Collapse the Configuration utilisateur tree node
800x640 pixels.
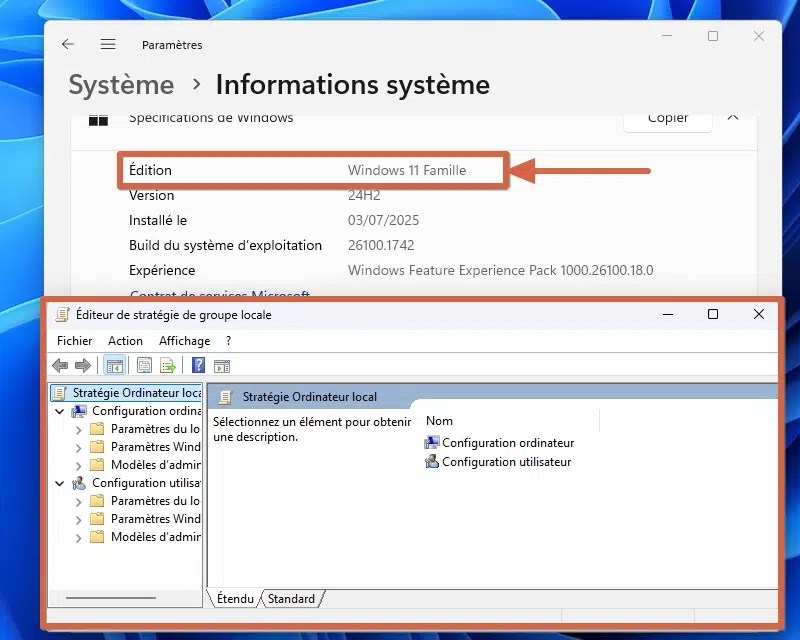60,483
